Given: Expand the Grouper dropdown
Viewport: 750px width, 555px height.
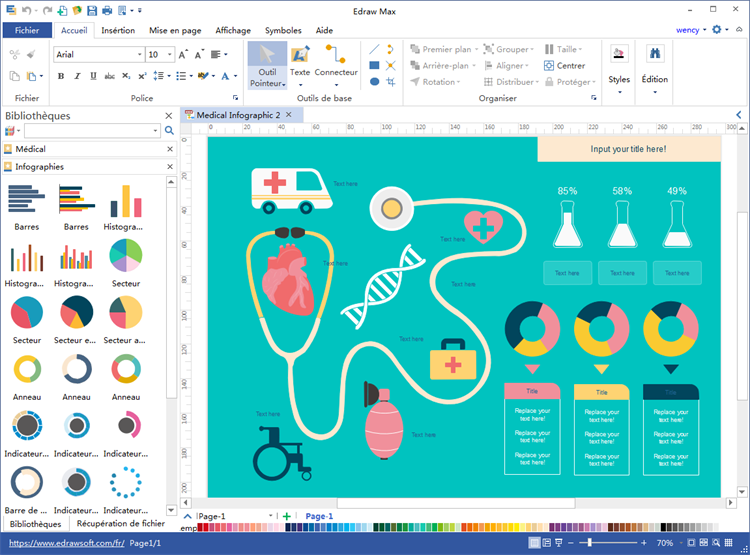Looking at the screenshot, I should point(531,49).
